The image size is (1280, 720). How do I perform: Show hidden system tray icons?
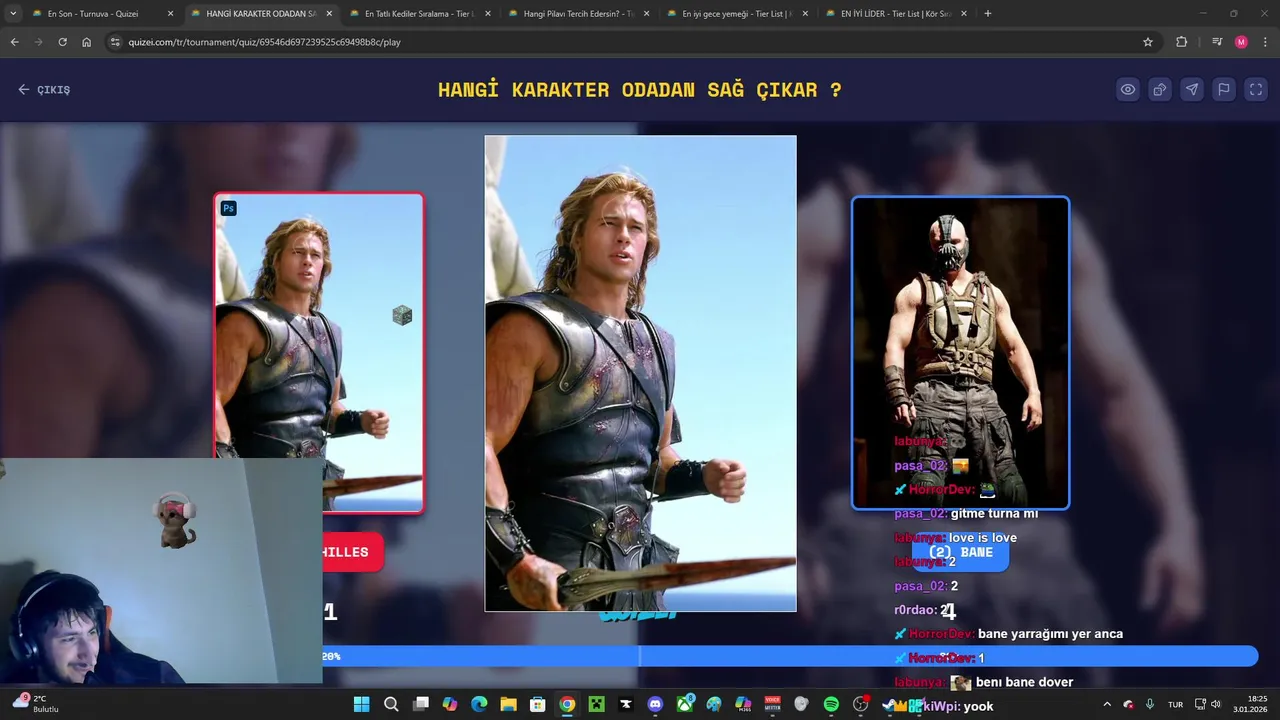click(x=1107, y=704)
